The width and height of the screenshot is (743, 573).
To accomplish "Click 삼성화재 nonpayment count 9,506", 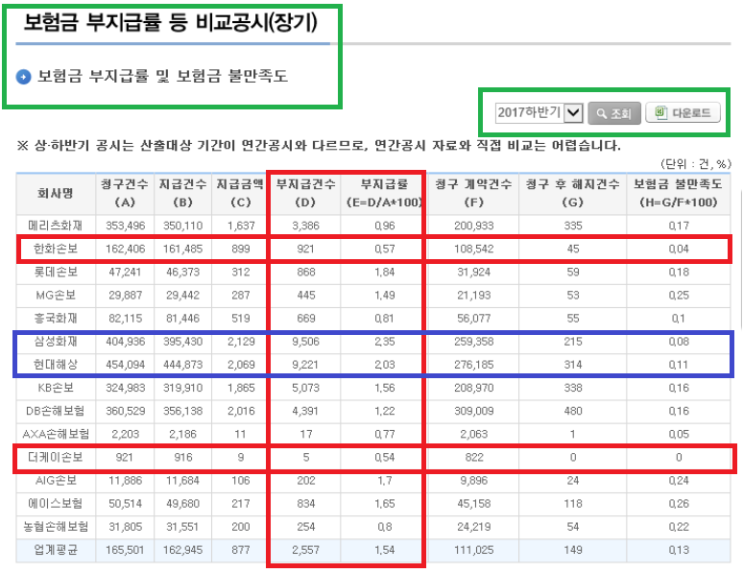I will coord(306,341).
